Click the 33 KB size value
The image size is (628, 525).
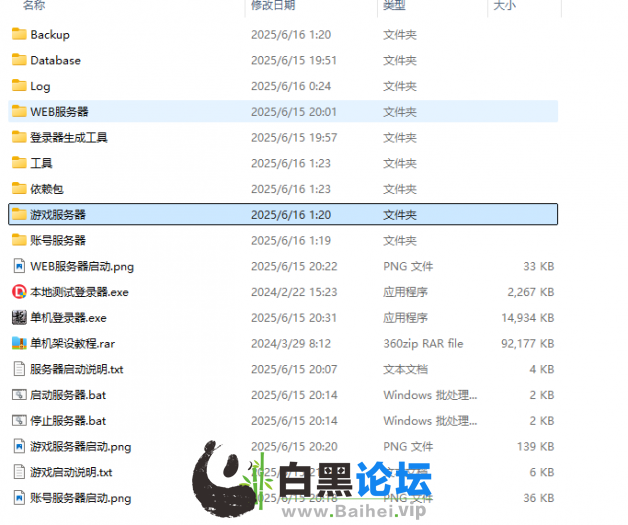tap(539, 266)
